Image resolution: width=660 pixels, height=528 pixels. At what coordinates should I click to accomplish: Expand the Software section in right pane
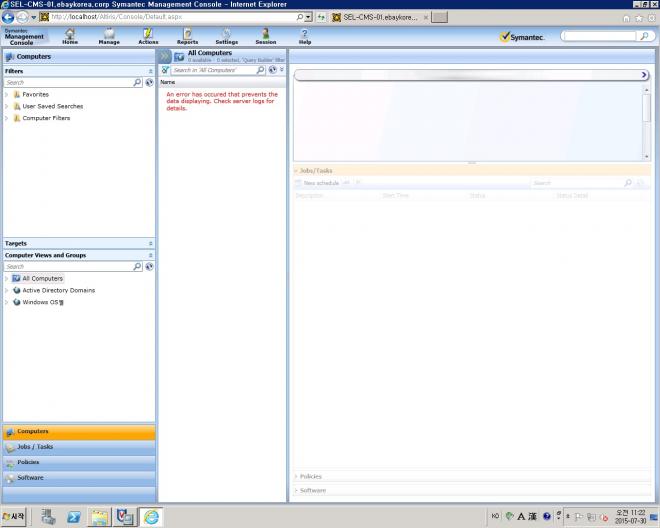point(296,491)
